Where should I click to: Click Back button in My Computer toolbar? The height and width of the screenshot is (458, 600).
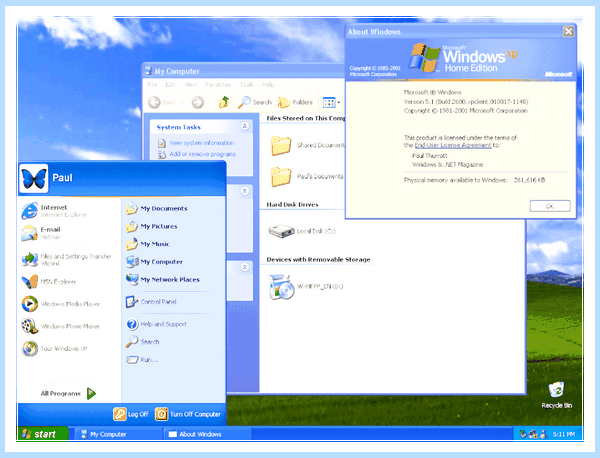point(161,102)
